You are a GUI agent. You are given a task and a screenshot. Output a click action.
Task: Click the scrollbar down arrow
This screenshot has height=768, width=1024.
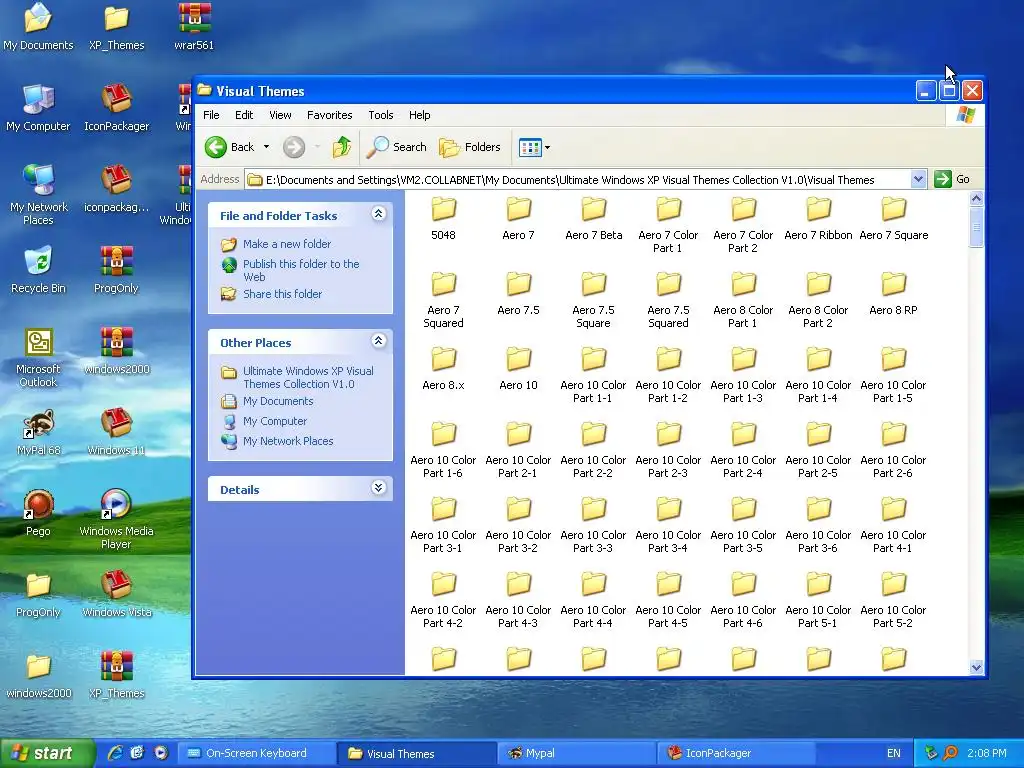(976, 667)
